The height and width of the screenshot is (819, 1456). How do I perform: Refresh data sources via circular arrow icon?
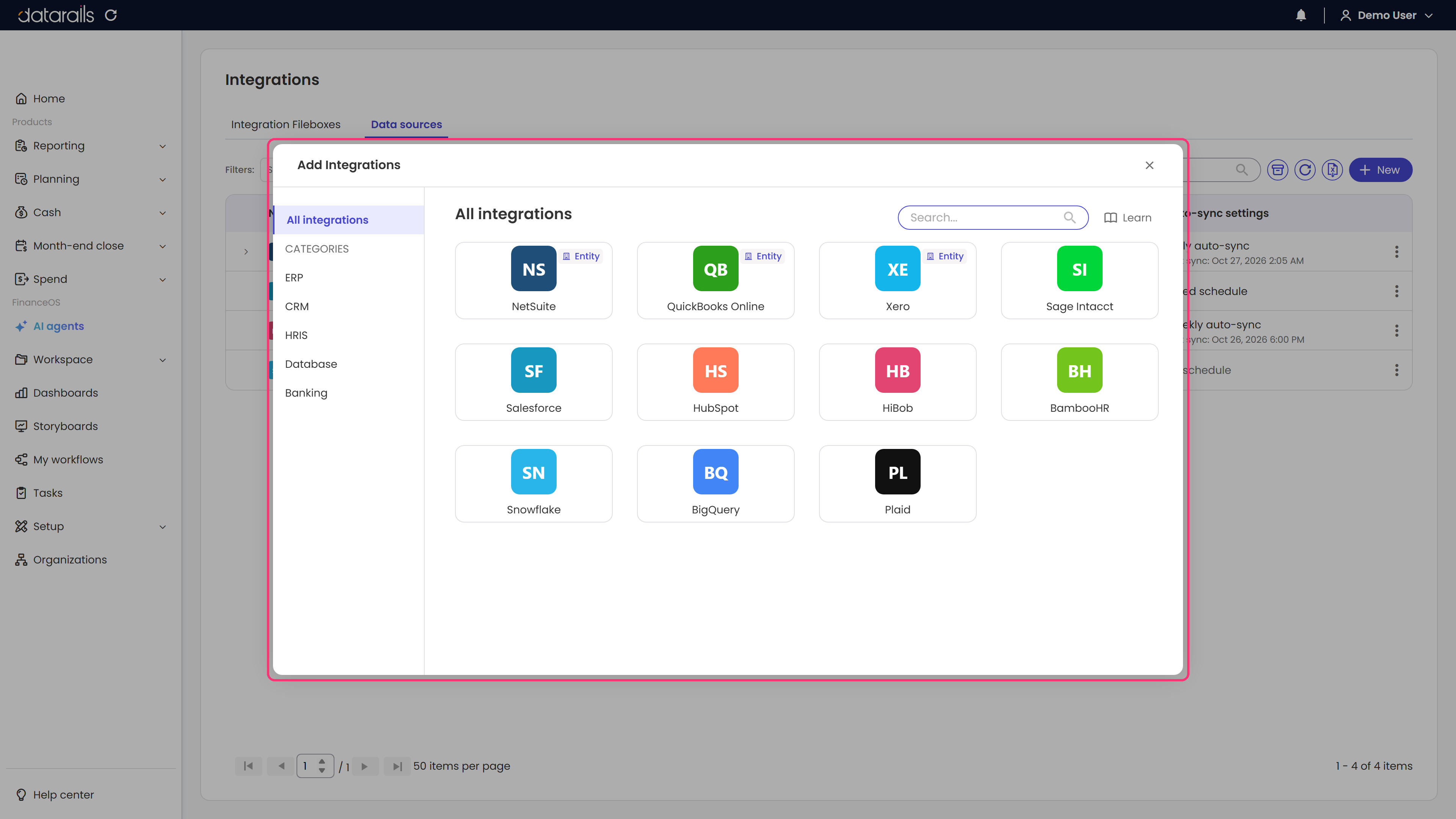click(1304, 169)
